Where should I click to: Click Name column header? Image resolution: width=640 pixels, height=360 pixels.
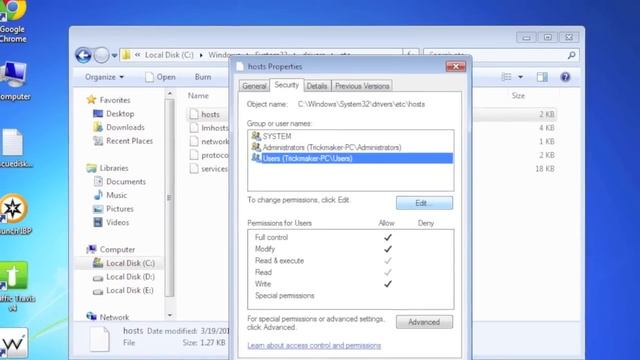click(x=198, y=96)
